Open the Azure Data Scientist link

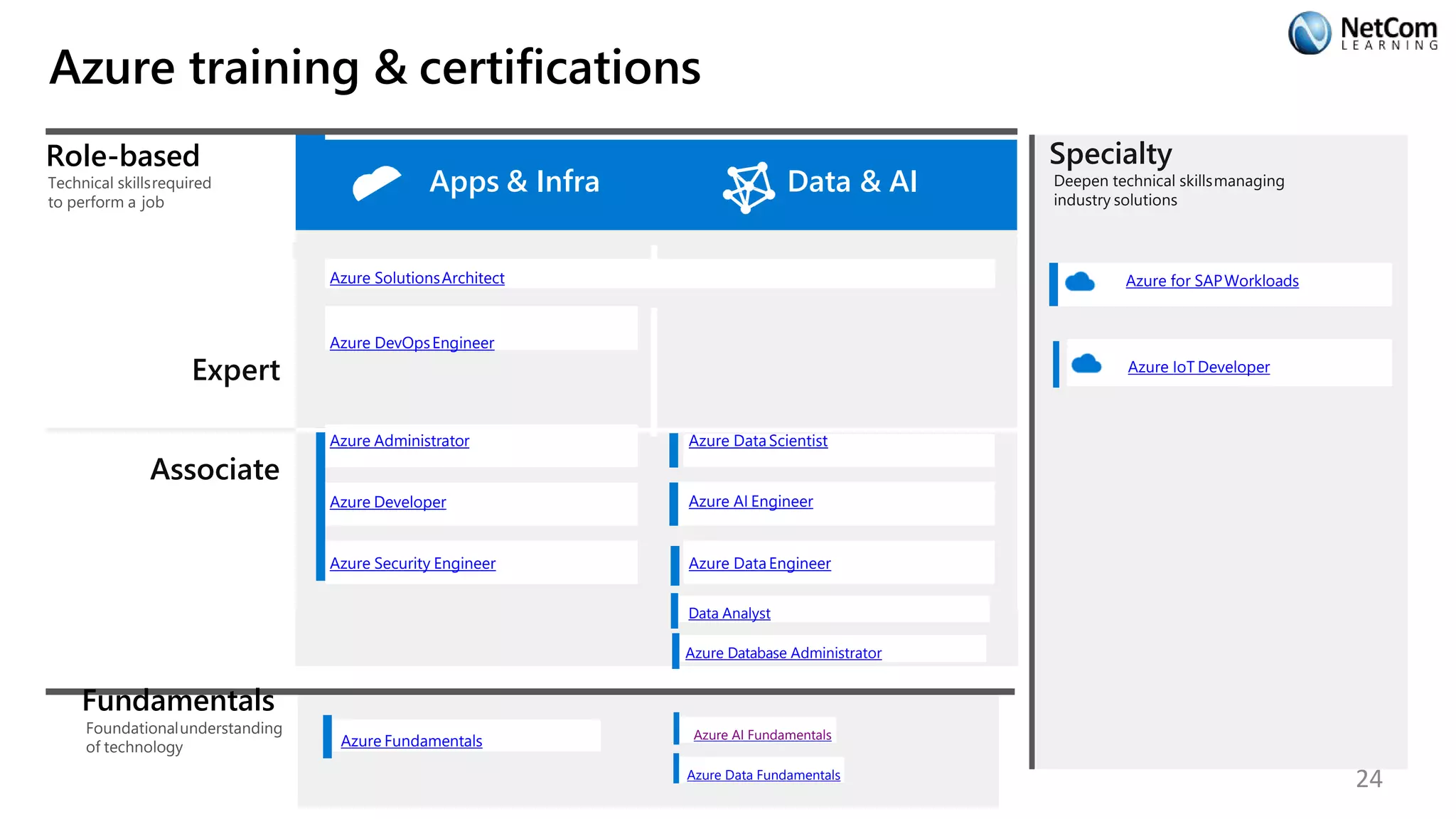pos(758,441)
